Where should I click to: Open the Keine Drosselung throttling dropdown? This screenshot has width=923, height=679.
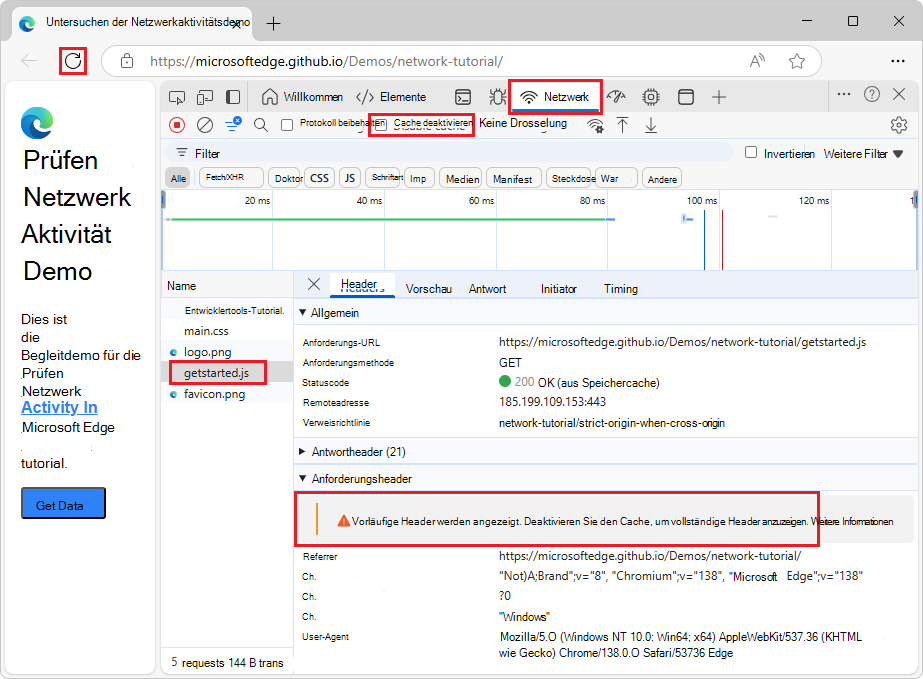pos(523,123)
